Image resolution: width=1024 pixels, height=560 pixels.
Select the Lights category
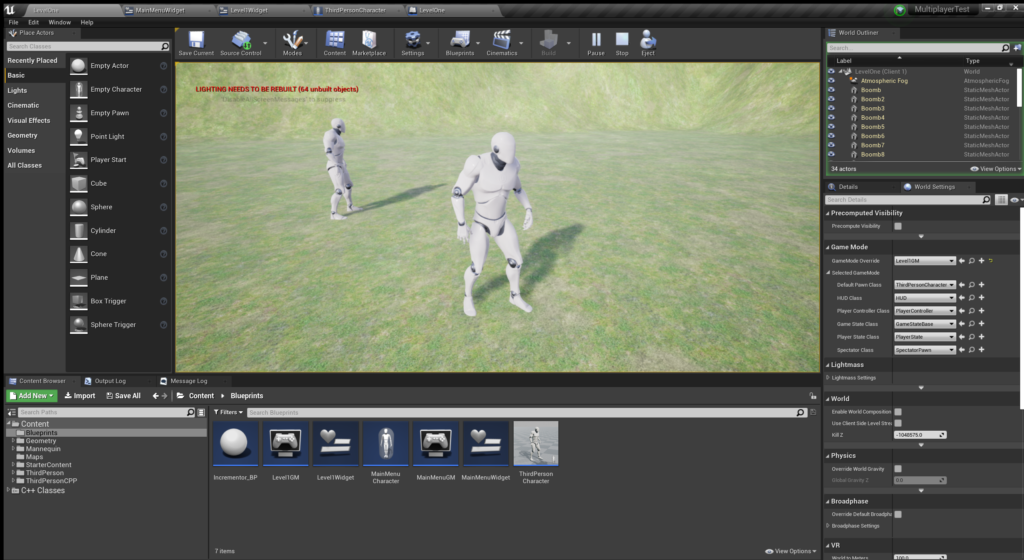coord(17,90)
